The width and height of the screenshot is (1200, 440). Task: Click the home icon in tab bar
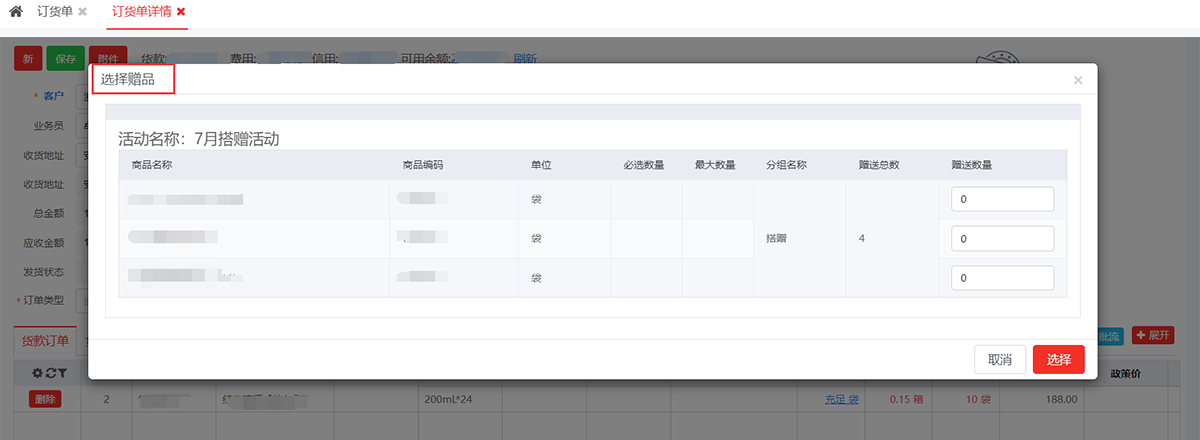[x=16, y=11]
